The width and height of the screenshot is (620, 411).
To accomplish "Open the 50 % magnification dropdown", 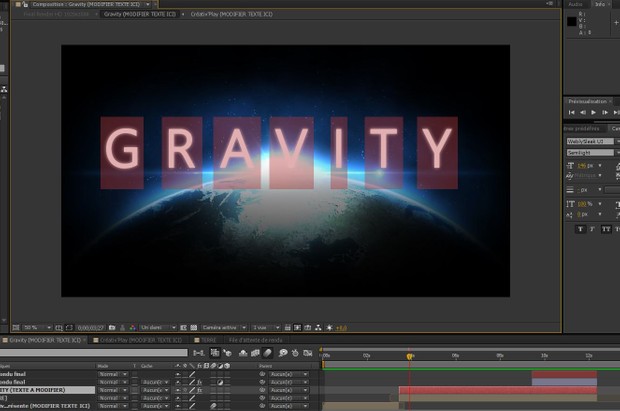I will coord(37,328).
